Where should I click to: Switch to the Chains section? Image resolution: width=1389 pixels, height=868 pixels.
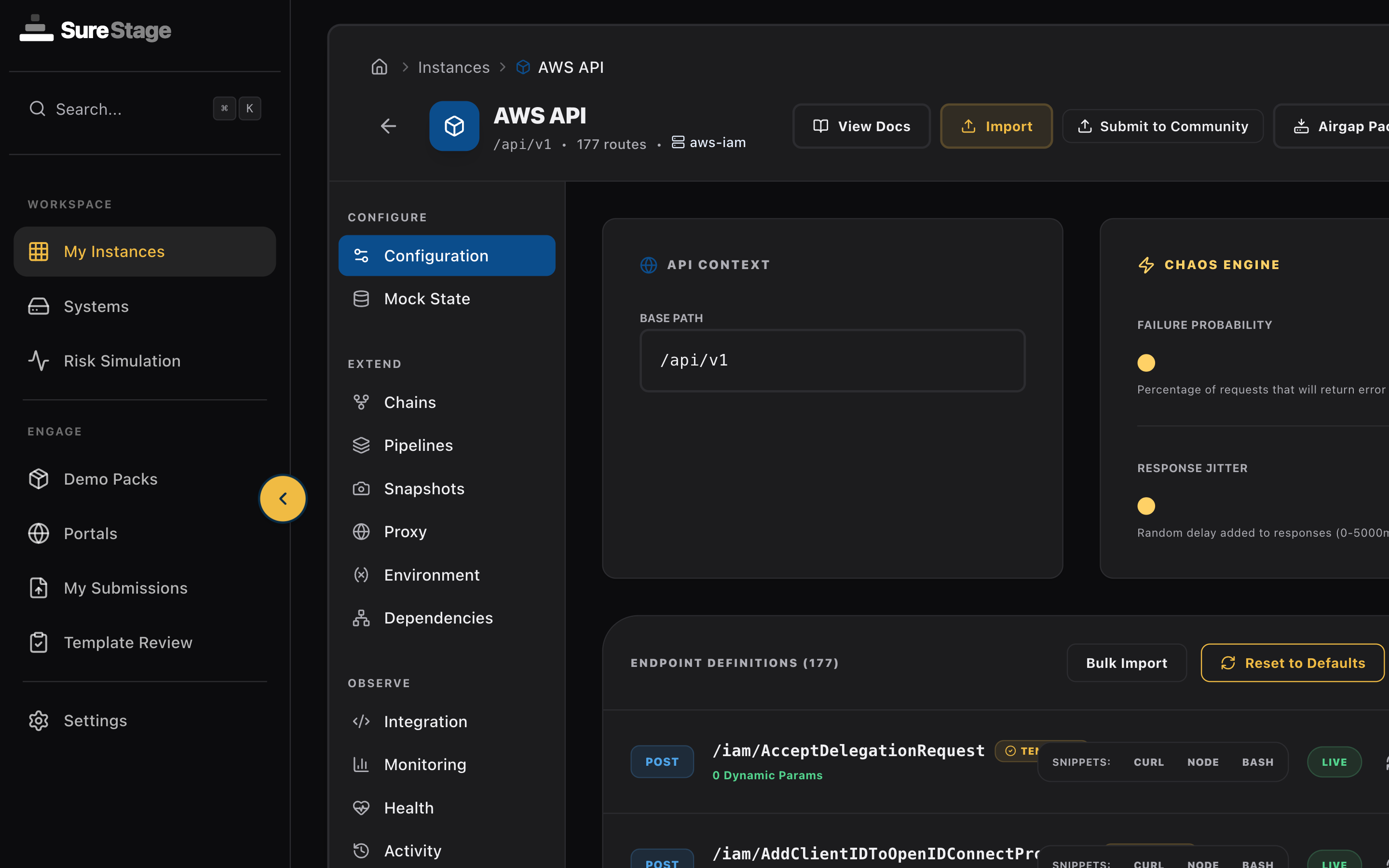click(409, 403)
